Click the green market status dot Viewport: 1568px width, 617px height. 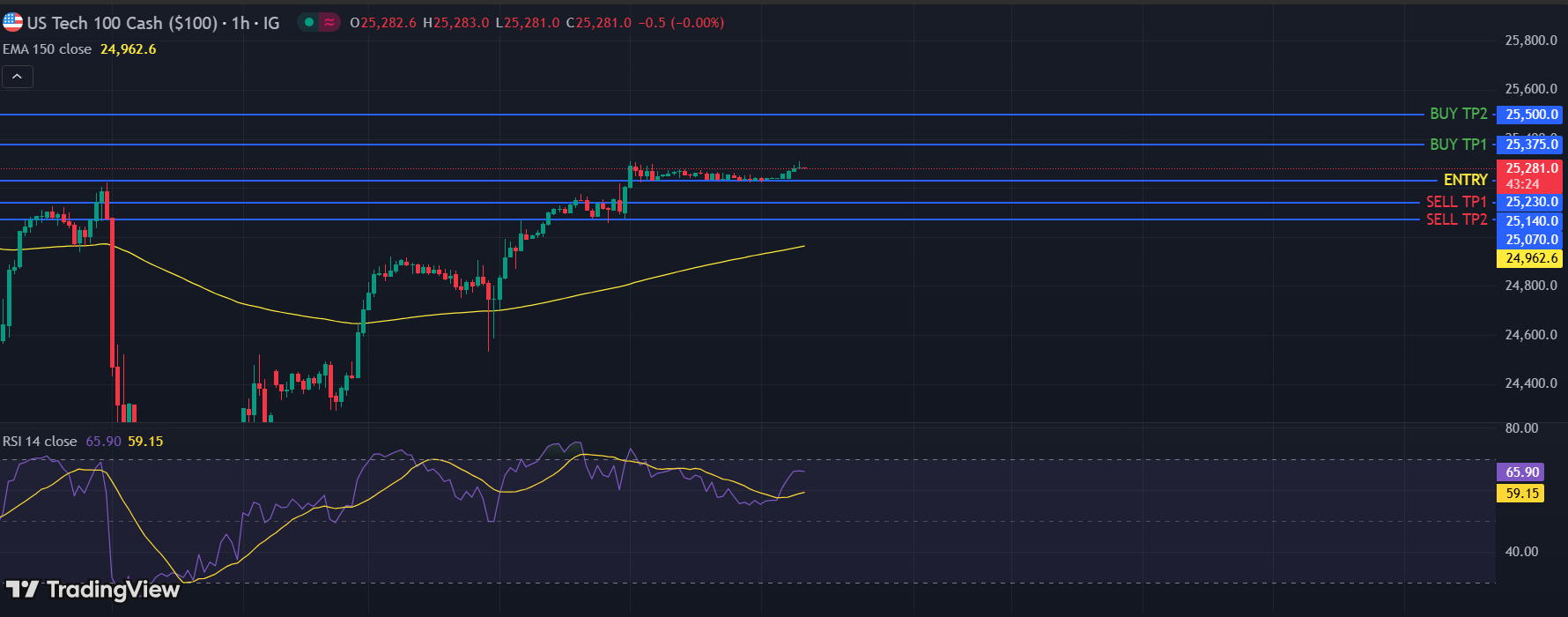[x=308, y=22]
